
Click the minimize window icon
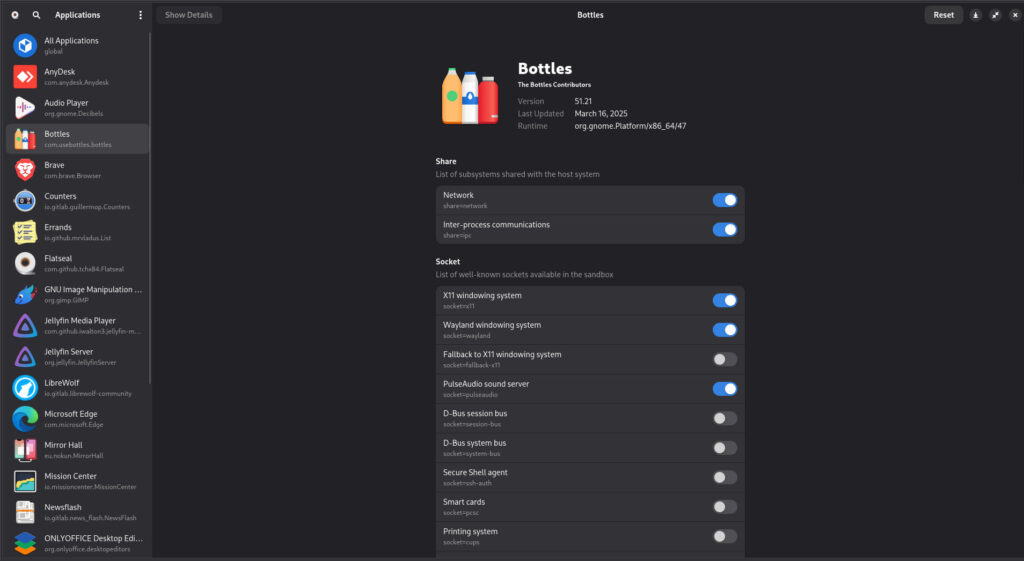coord(975,15)
